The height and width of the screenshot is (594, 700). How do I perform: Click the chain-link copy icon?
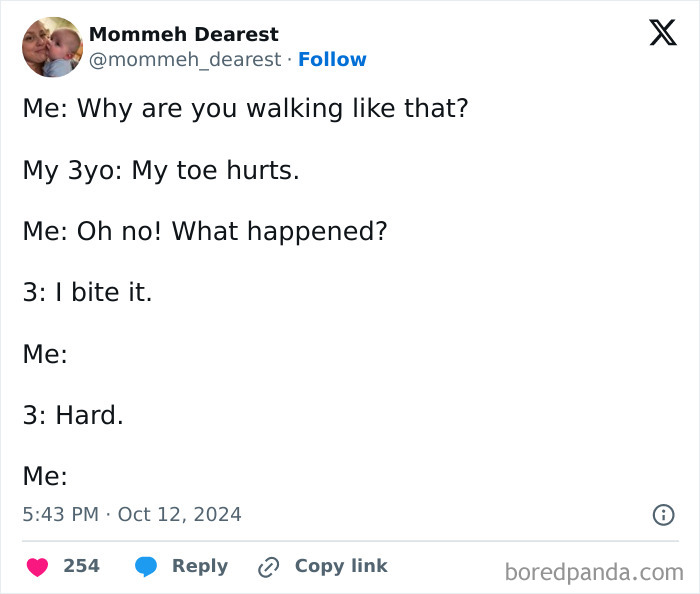tap(267, 567)
